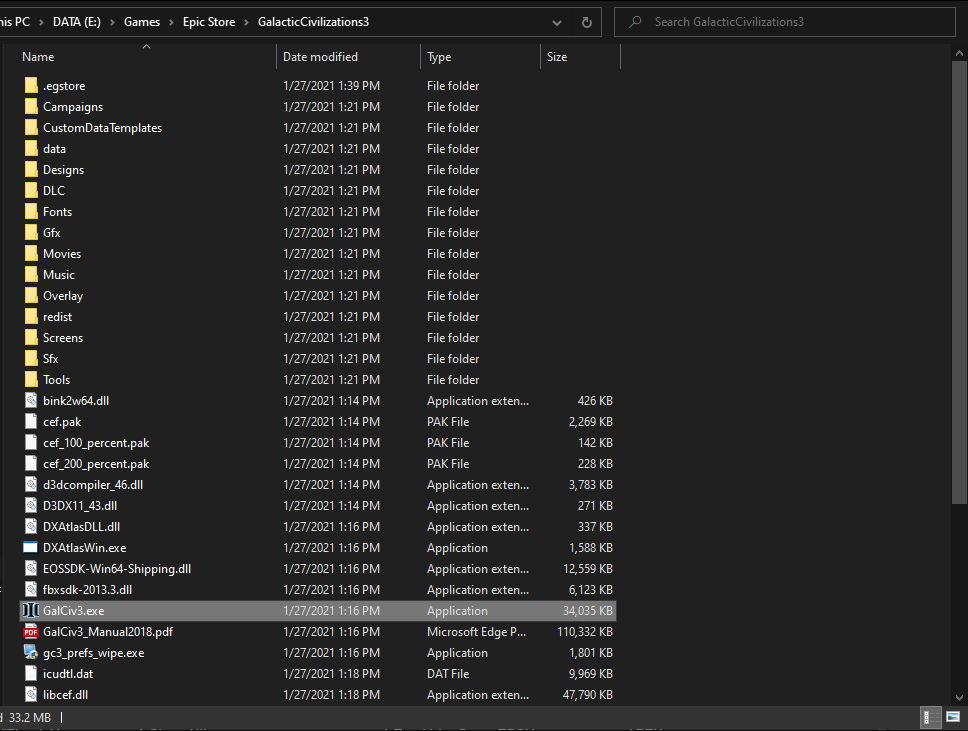Image resolution: width=968 pixels, height=731 pixels.
Task: Click the libcef.dll file icon
Action: pyautogui.click(x=31, y=694)
